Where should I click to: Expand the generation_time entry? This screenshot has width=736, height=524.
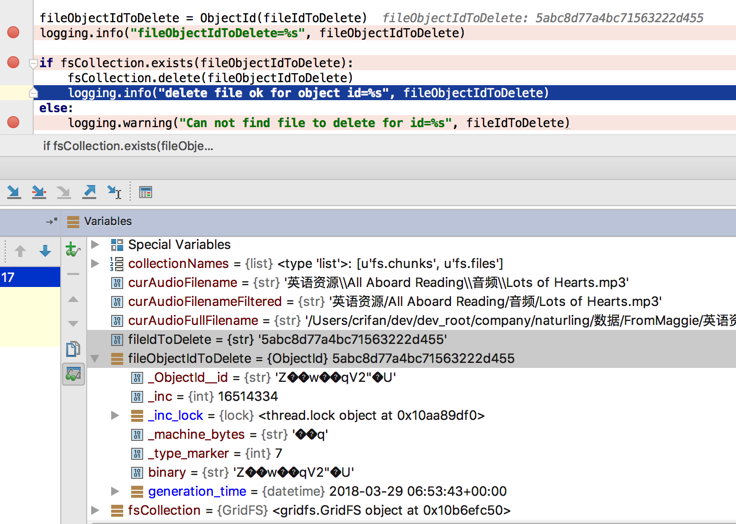pyautogui.click(x=115, y=491)
